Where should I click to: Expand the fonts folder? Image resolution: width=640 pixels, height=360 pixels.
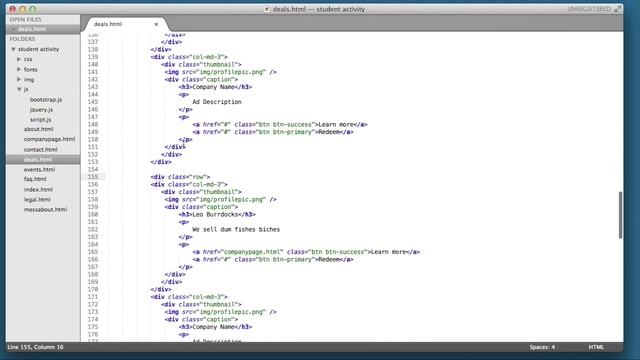click(19, 69)
